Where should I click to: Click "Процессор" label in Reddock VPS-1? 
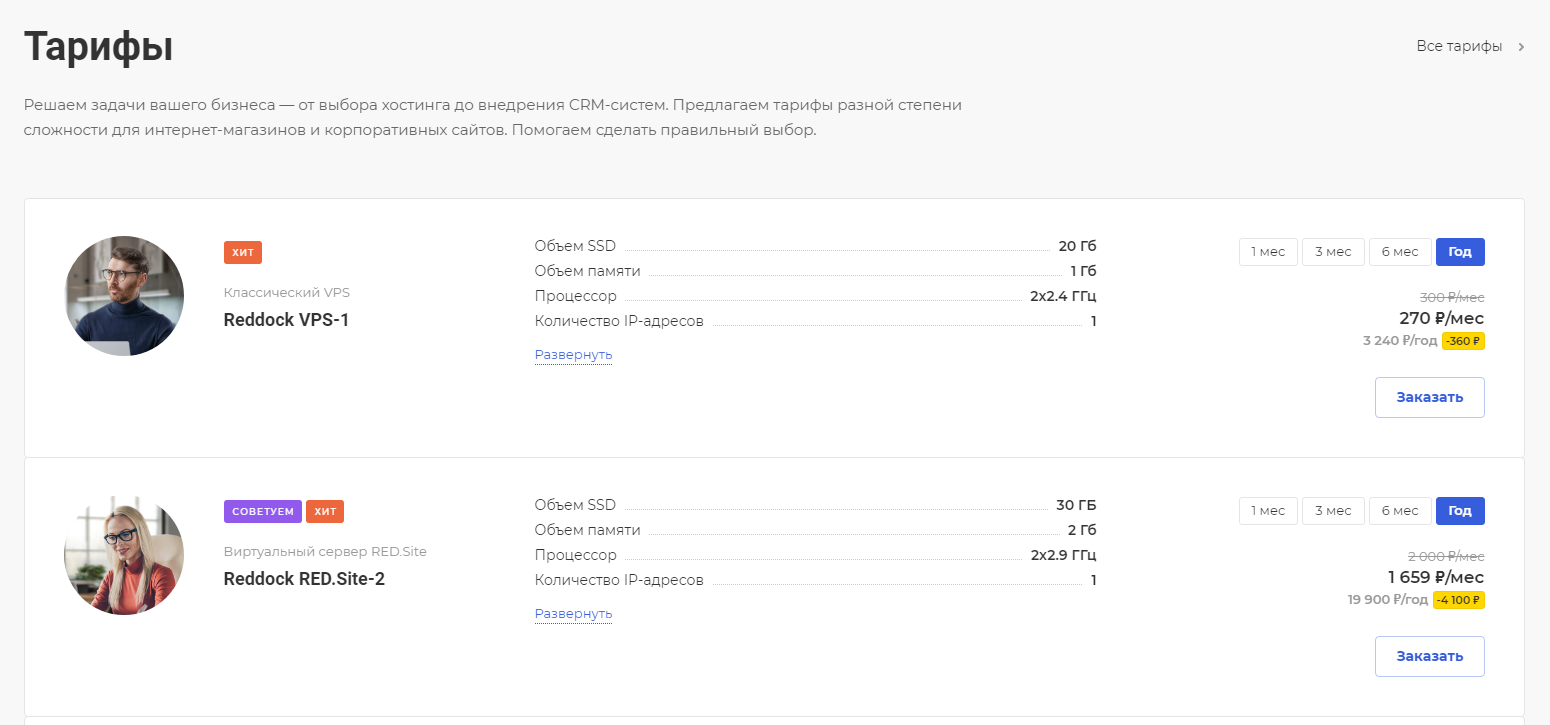(576, 296)
